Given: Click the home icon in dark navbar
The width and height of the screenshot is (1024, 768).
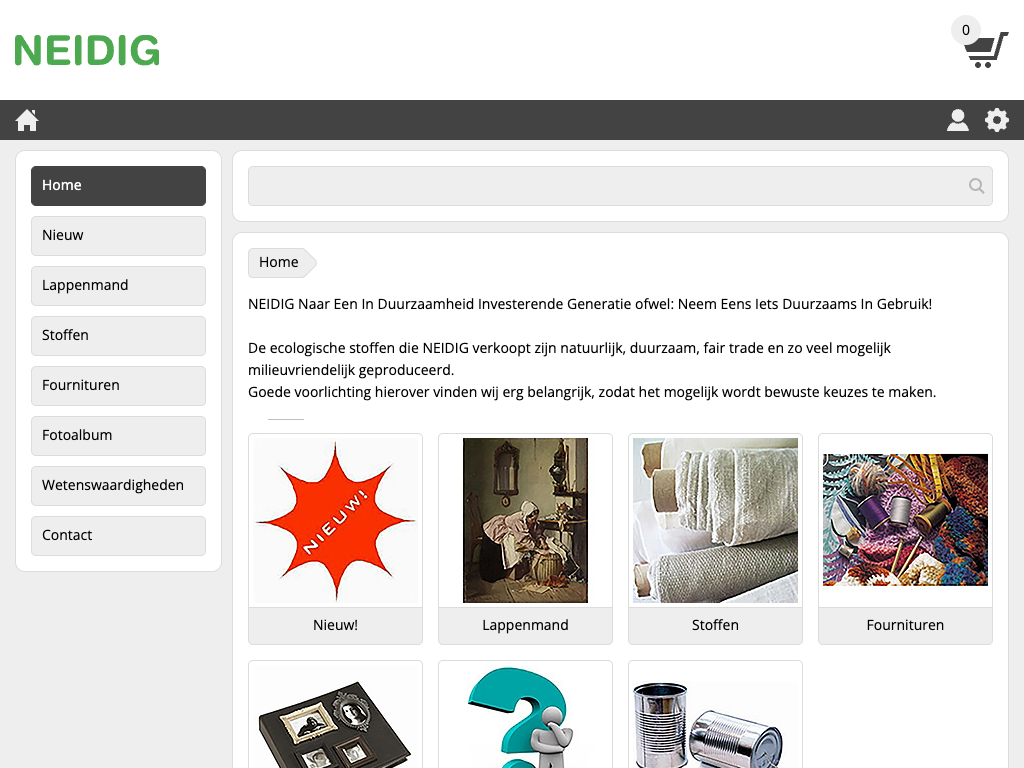Looking at the screenshot, I should [x=27, y=120].
